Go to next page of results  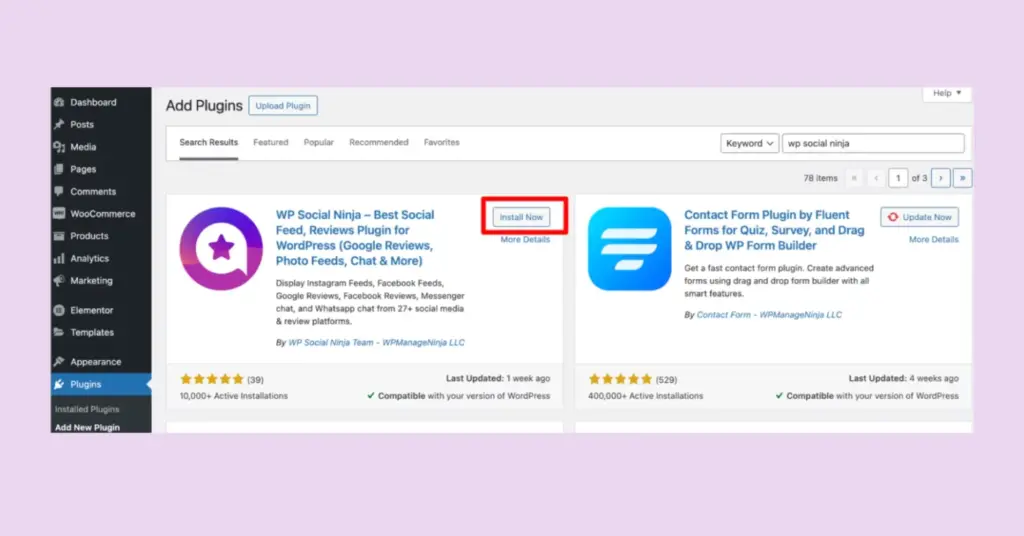[x=941, y=178]
